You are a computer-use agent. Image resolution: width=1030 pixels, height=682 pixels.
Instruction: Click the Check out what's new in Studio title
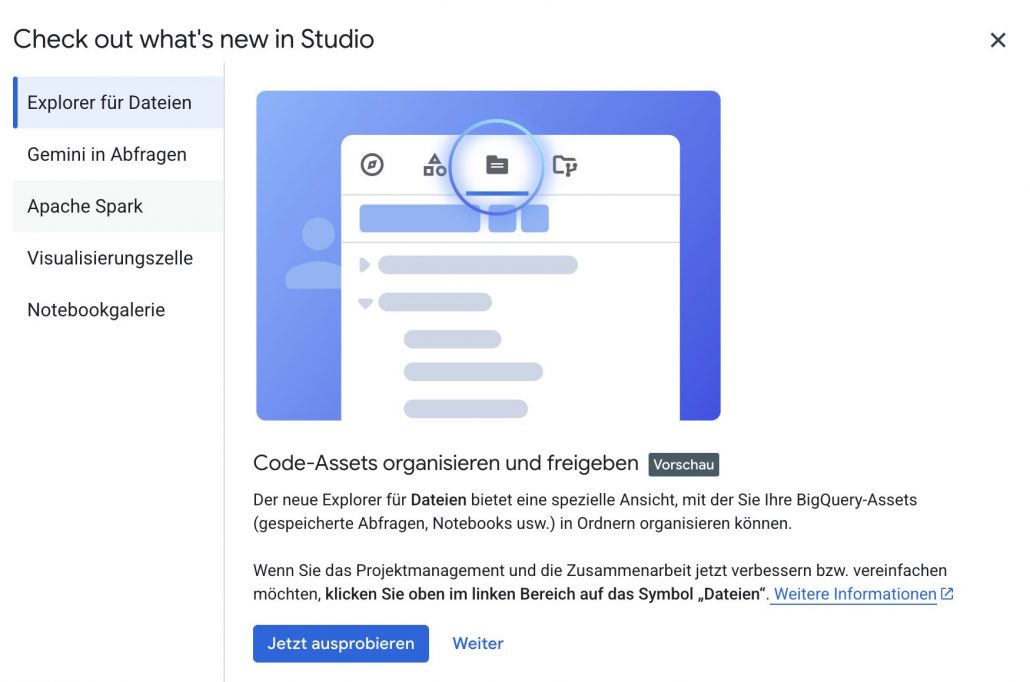194,40
